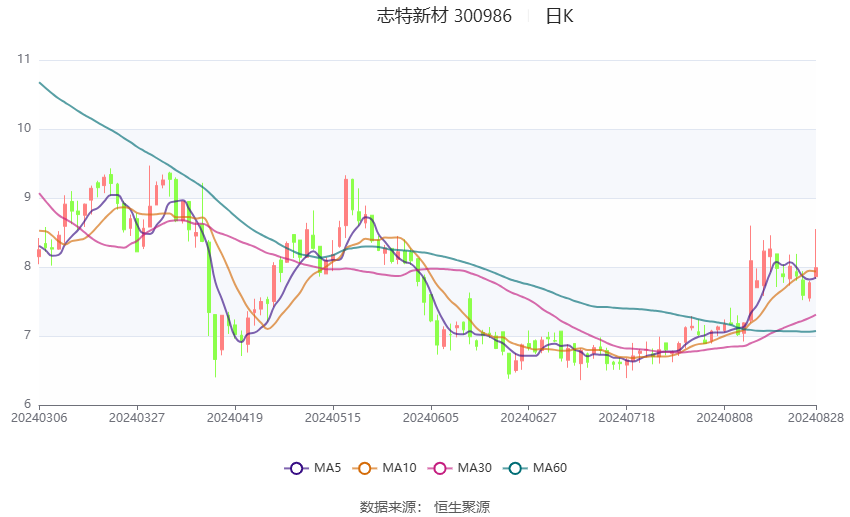This screenshot has height=517, width=850.
Task: Click the 20240605 date axis label
Action: (430, 418)
